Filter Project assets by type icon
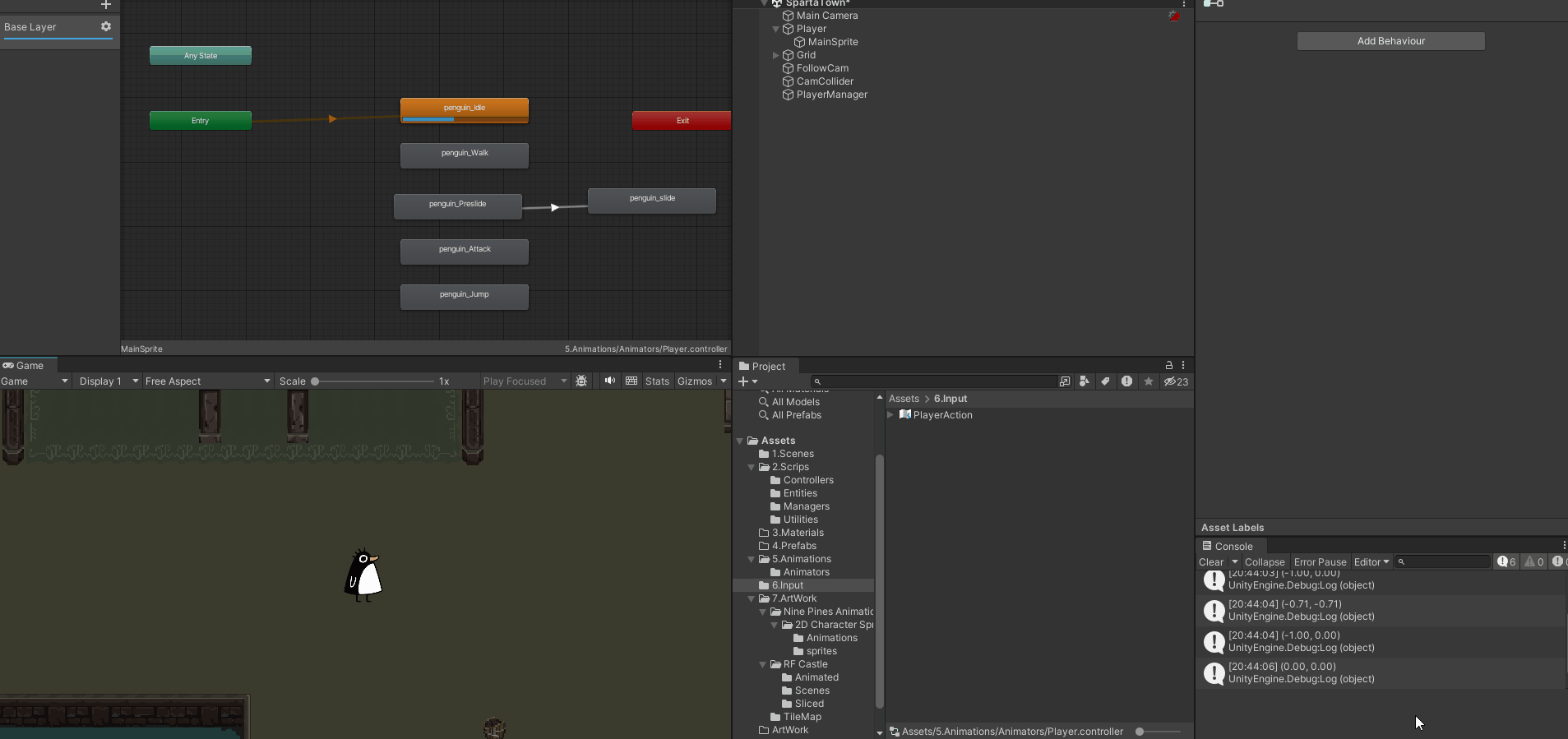This screenshot has height=739, width=1568. tap(1085, 381)
